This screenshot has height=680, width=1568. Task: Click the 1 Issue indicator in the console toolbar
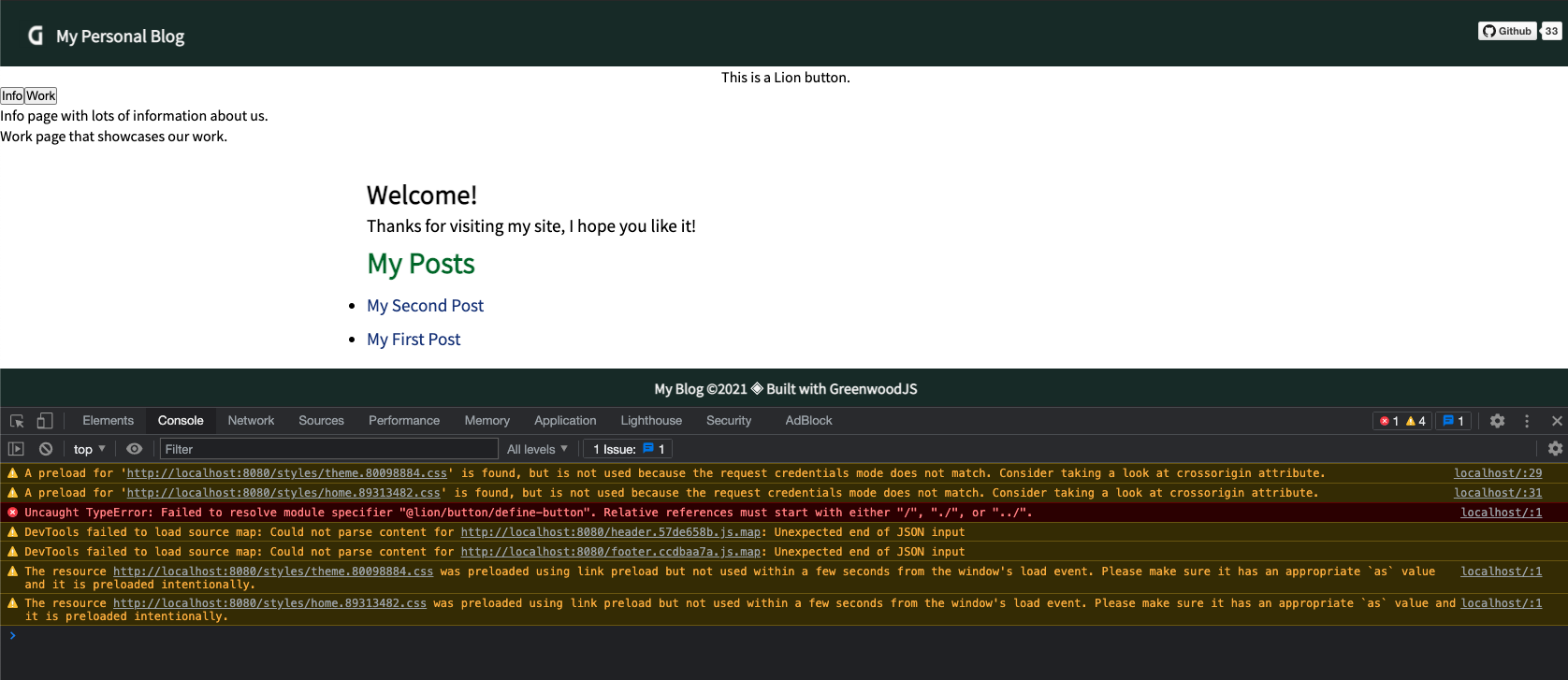click(629, 449)
